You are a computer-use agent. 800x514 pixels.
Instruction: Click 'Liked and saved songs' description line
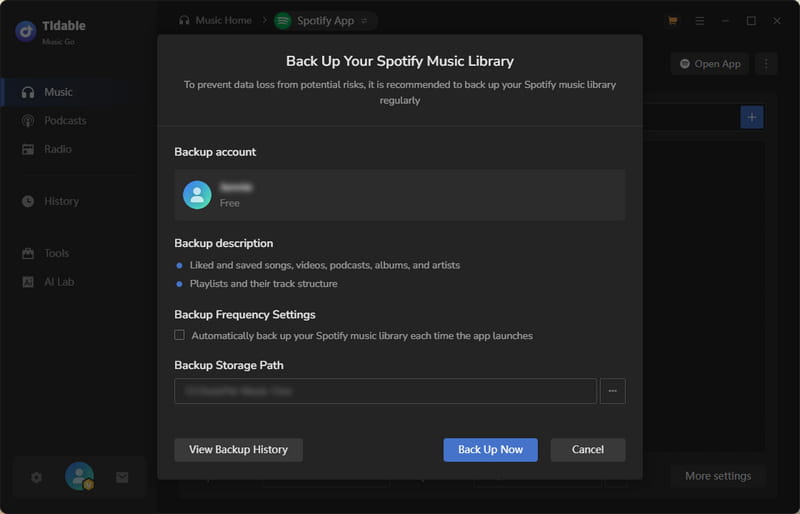[x=324, y=265]
